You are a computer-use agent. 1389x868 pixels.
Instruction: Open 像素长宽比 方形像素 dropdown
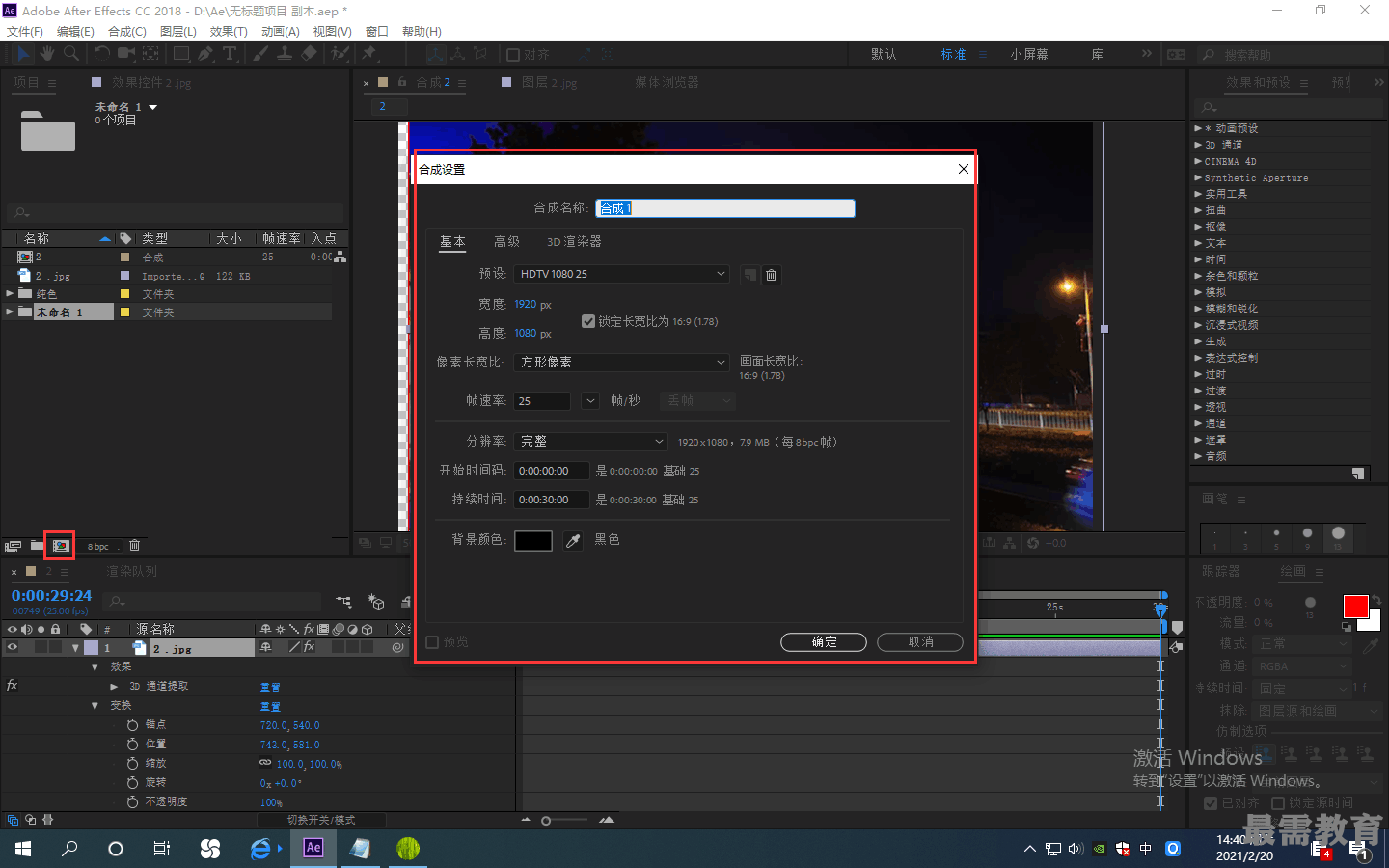[622, 363]
